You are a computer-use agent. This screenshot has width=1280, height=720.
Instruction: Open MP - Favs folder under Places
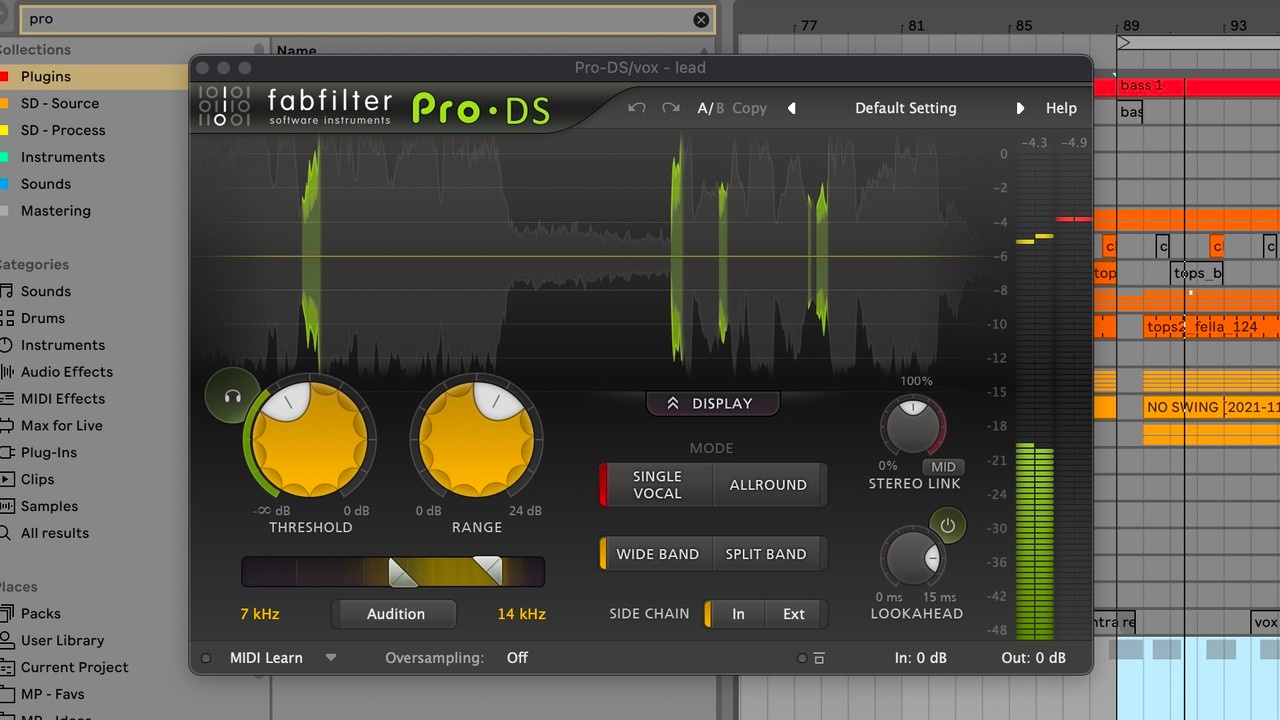pos(53,695)
